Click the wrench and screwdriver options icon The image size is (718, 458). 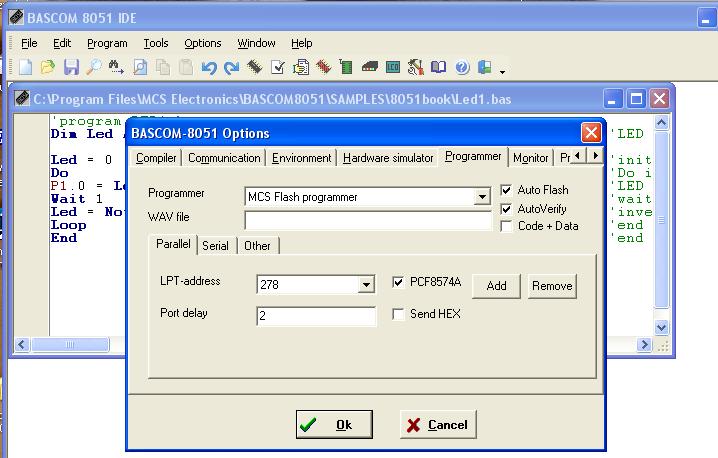415,67
